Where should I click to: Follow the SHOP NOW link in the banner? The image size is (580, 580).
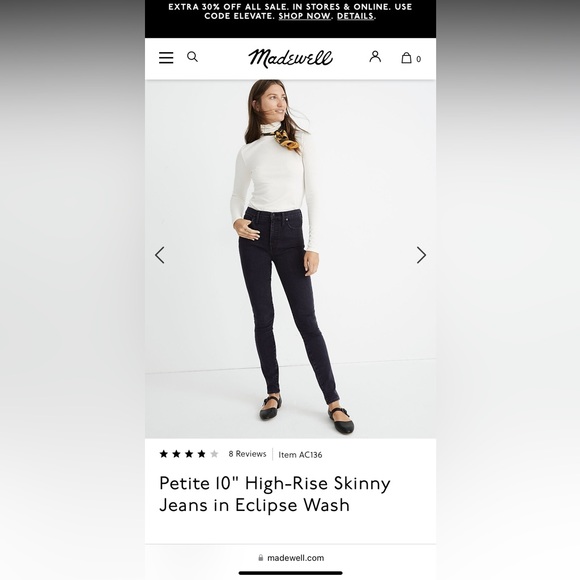[304, 16]
